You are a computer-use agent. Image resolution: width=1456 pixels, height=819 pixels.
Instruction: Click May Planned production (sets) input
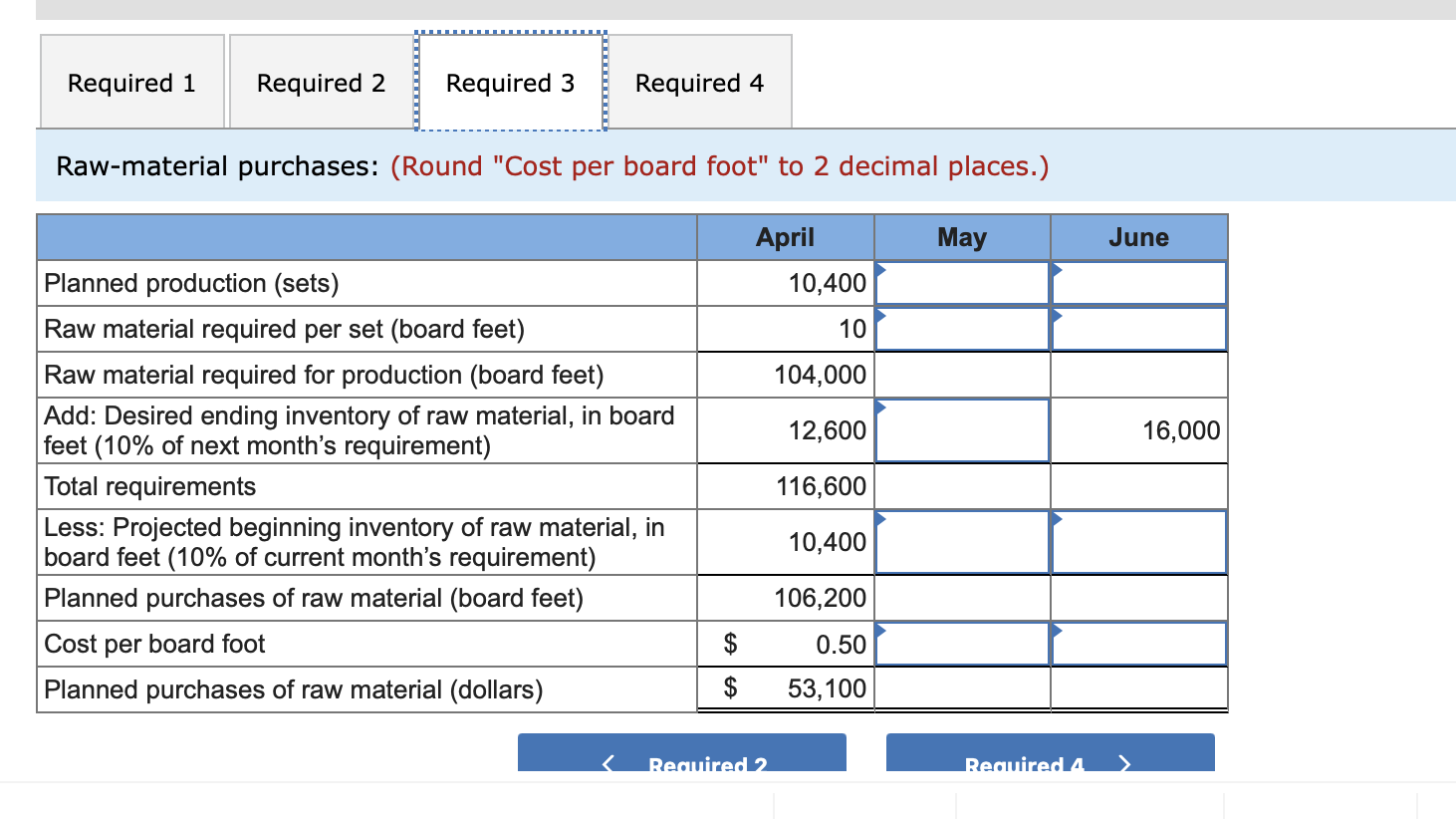tap(962, 283)
